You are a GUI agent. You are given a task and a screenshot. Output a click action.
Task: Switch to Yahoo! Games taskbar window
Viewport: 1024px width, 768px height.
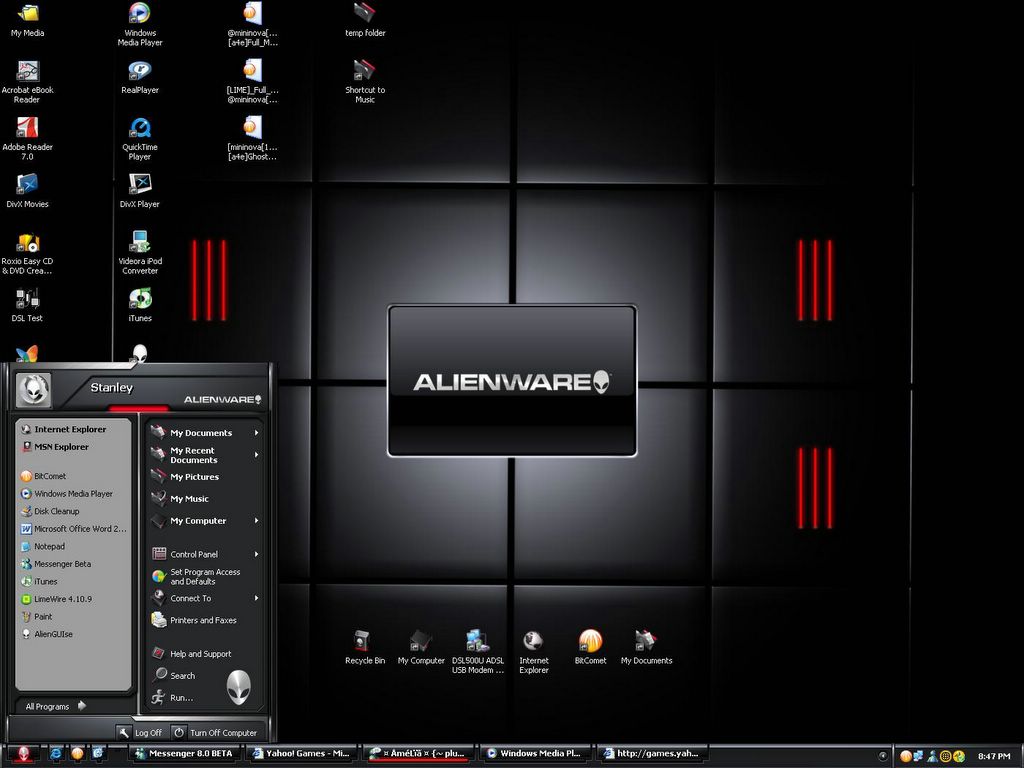point(302,754)
